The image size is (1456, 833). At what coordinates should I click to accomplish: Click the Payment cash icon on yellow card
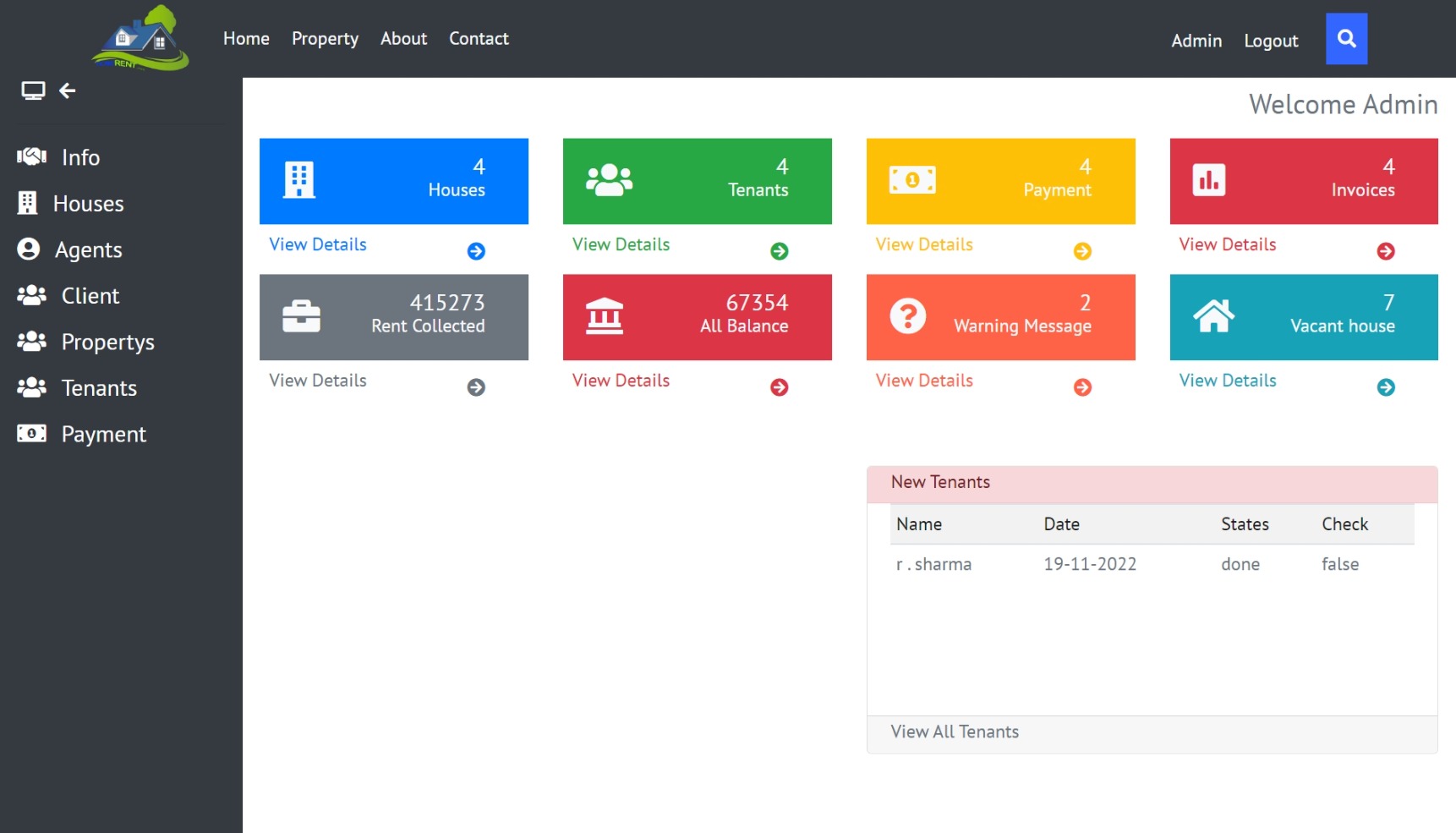point(912,179)
